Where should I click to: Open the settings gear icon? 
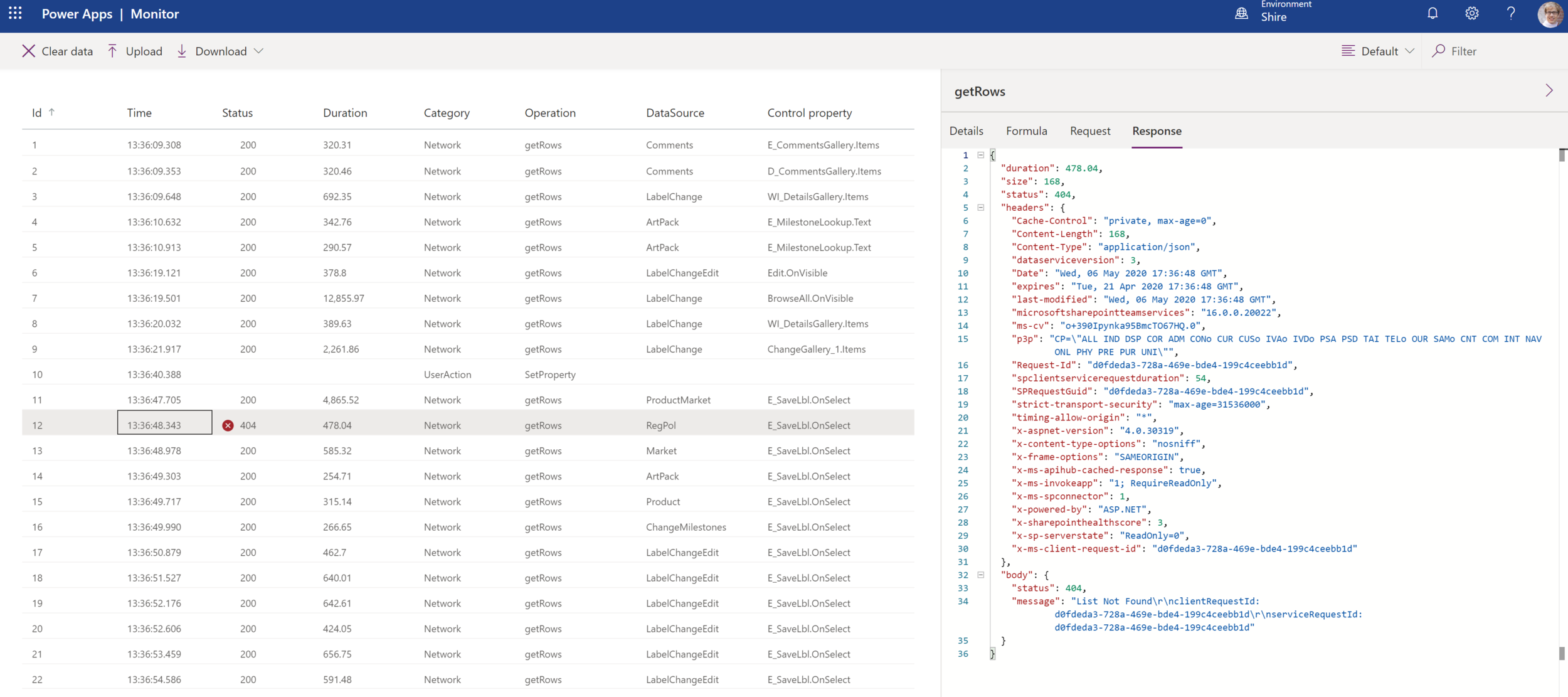tap(1472, 13)
